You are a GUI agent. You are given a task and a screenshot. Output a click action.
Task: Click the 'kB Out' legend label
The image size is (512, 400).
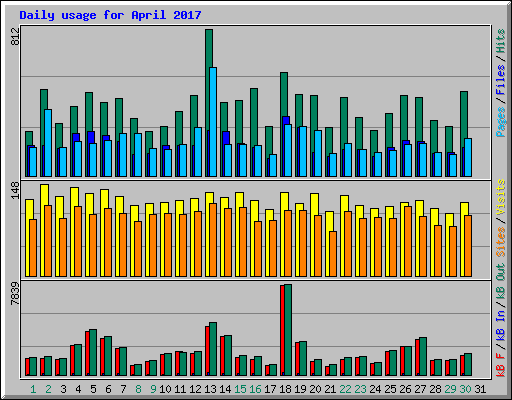tap(501, 282)
